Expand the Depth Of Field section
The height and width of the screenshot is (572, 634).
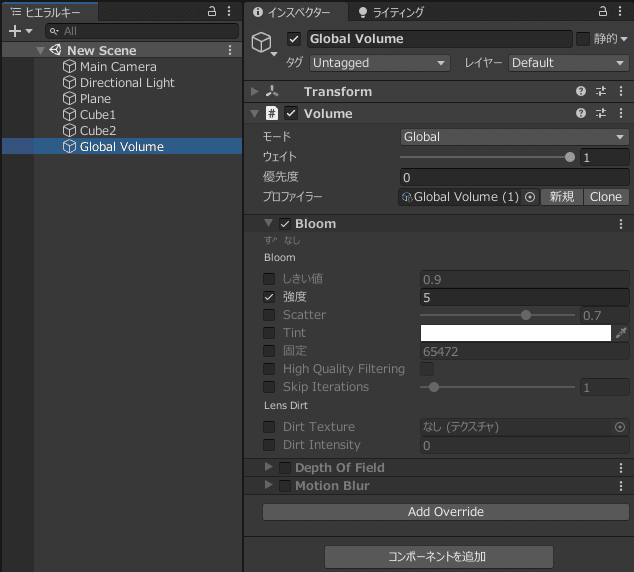[268, 467]
